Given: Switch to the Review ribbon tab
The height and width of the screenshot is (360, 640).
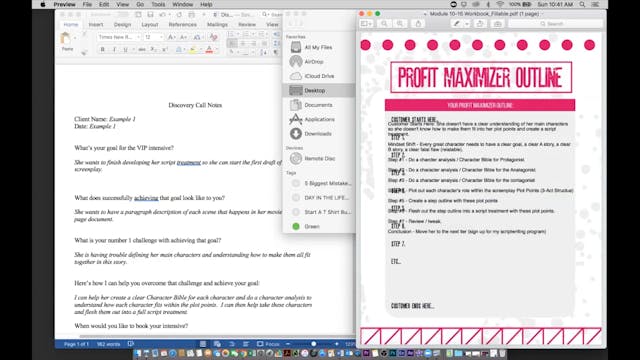Looking at the screenshot, I should [x=247, y=24].
